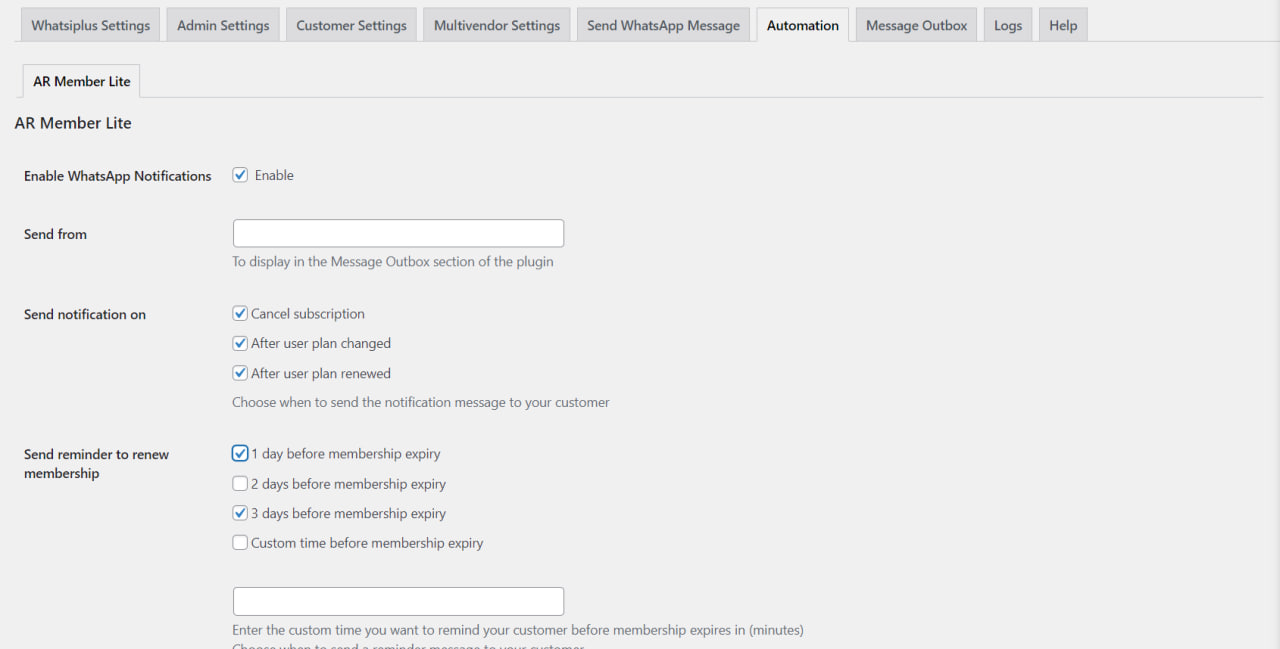This screenshot has width=1280, height=649.
Task: Open the Admin Settings tab
Action: pos(222,24)
